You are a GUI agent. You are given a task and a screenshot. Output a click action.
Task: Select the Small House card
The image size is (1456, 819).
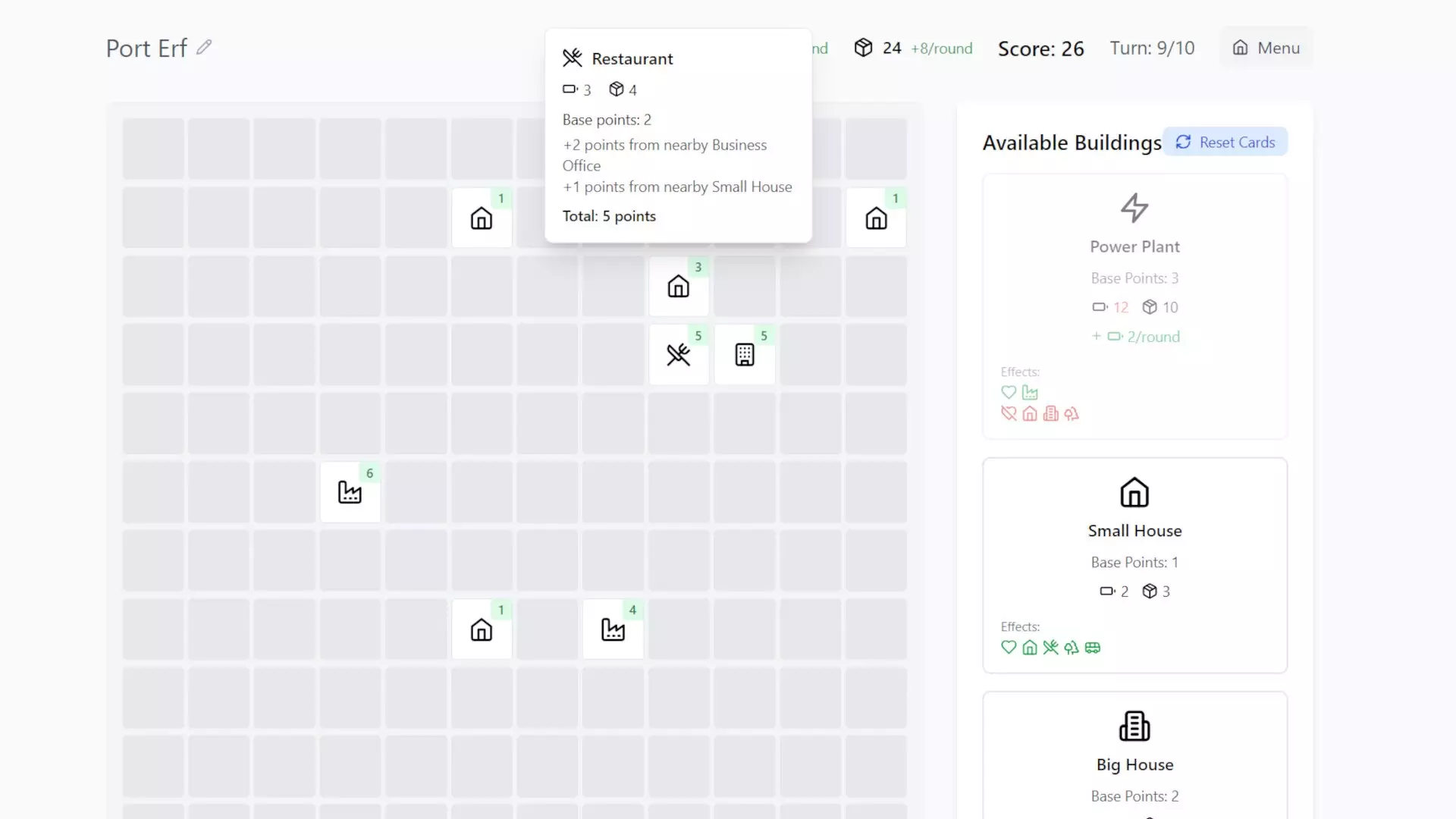point(1134,565)
